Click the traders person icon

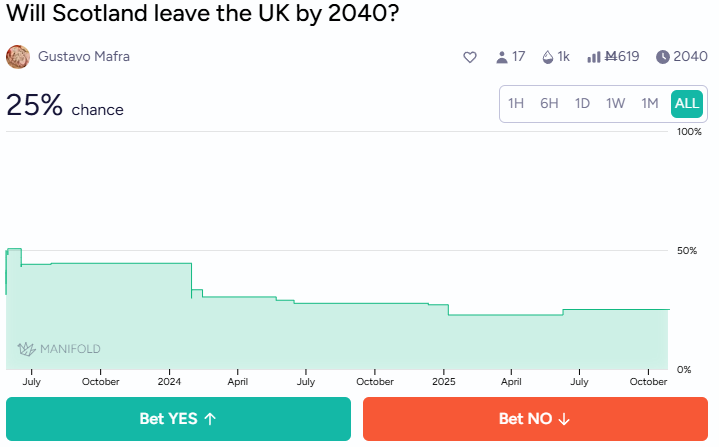[x=502, y=57]
